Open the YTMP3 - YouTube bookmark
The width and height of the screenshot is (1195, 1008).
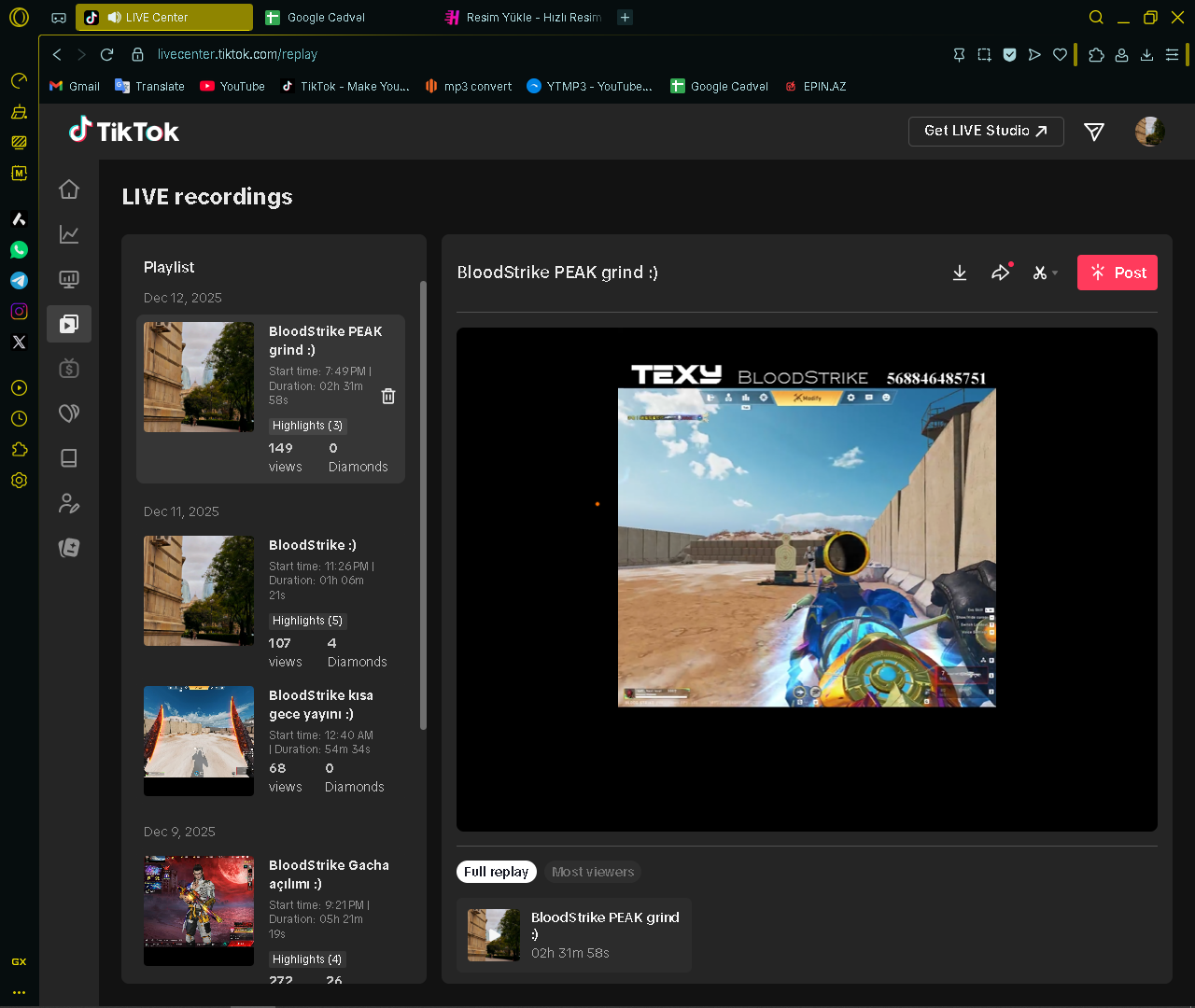tap(590, 87)
